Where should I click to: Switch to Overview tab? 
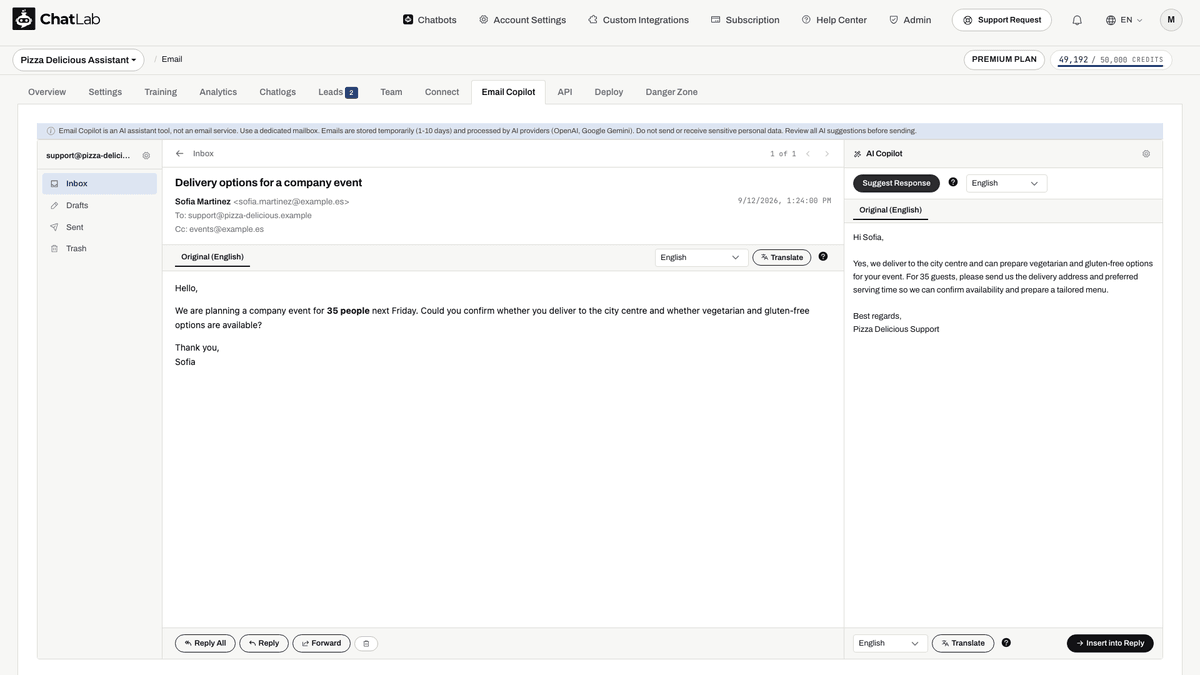47,92
